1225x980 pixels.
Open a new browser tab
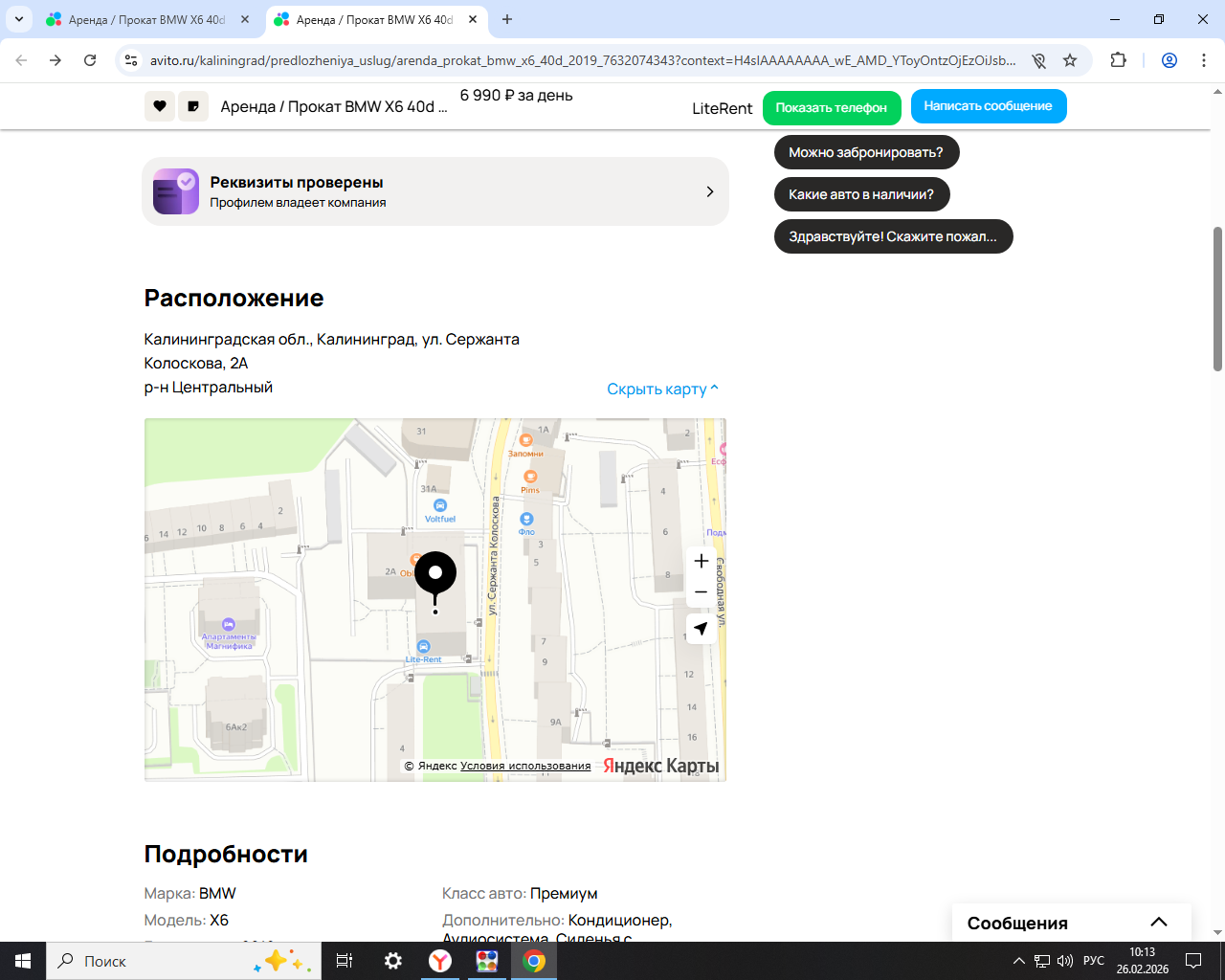507,19
